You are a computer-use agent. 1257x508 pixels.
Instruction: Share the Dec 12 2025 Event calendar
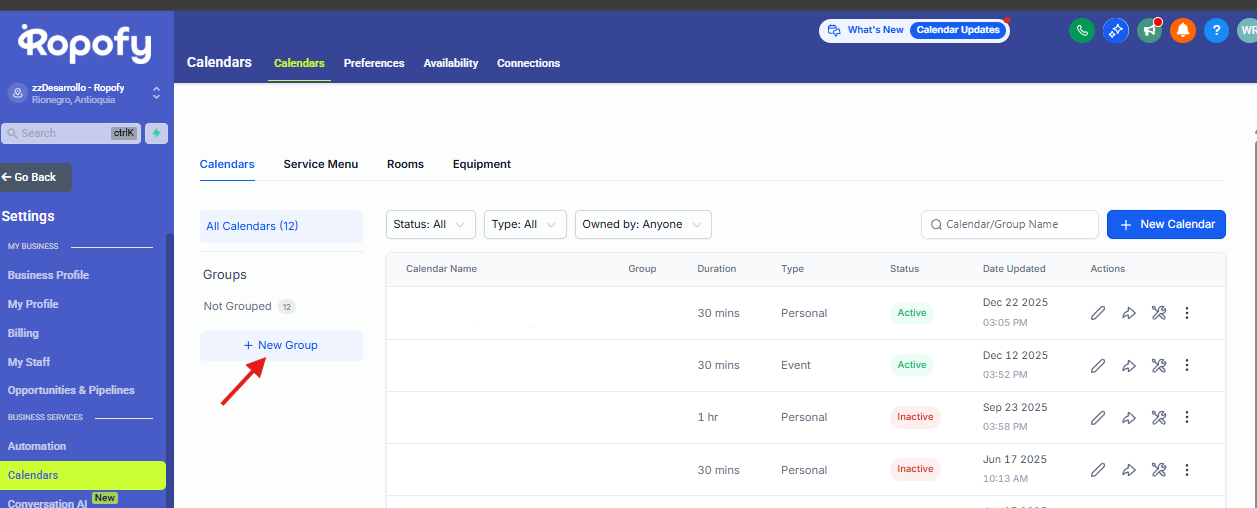[1128, 365]
